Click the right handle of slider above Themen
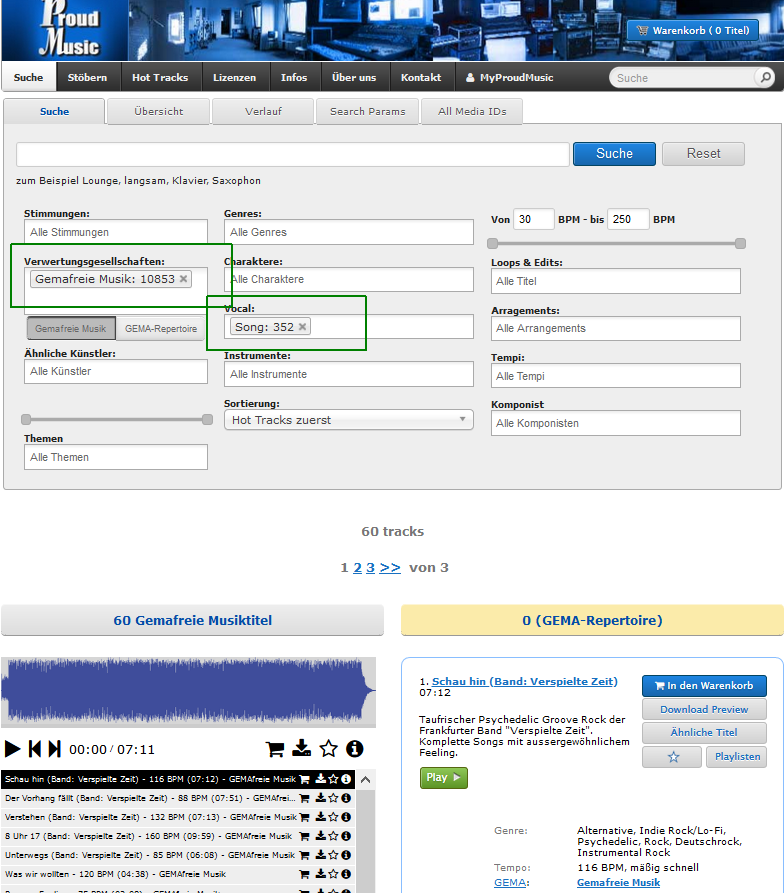 click(x=207, y=420)
